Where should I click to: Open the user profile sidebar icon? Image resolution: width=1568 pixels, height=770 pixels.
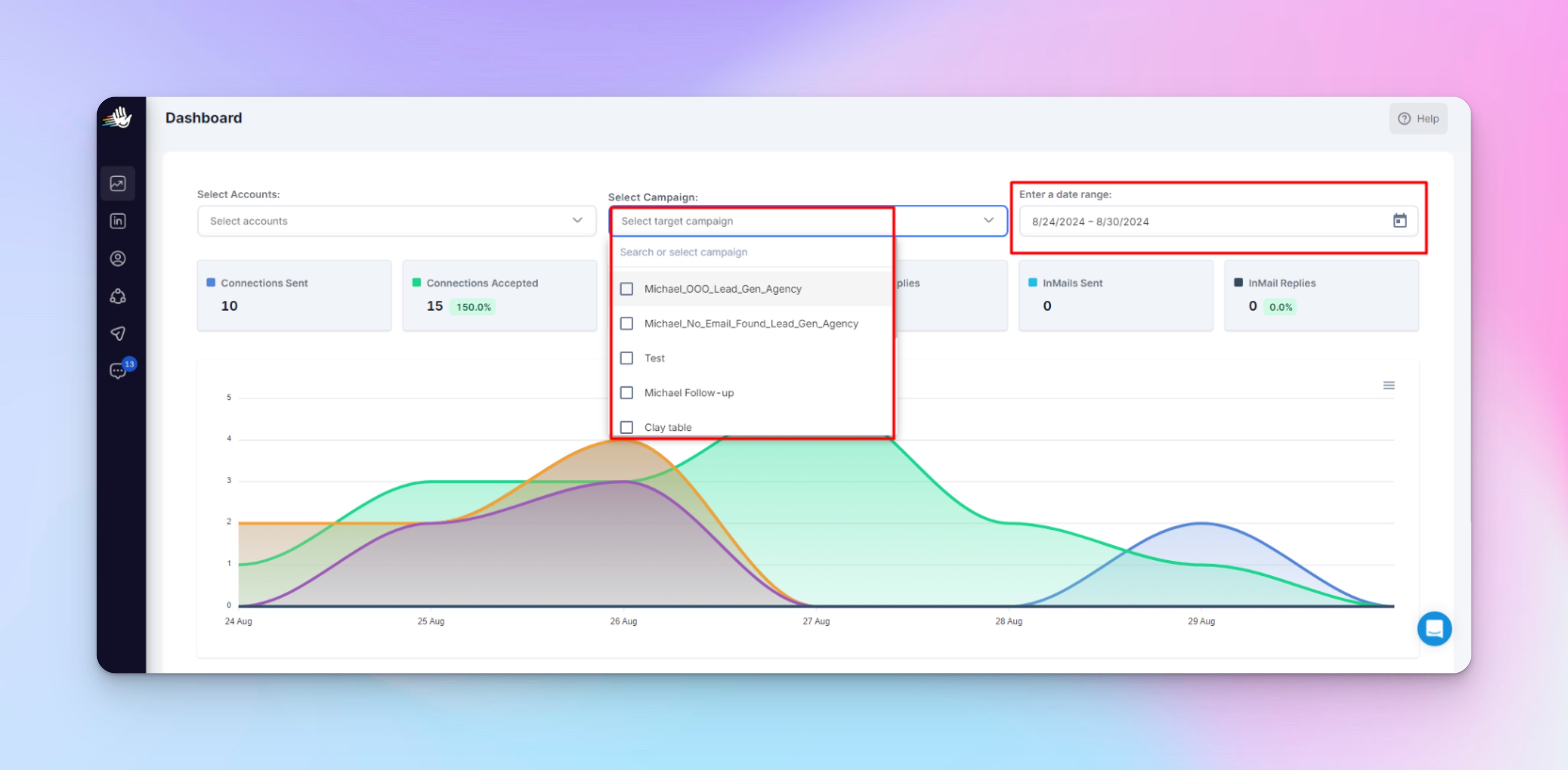coord(118,259)
